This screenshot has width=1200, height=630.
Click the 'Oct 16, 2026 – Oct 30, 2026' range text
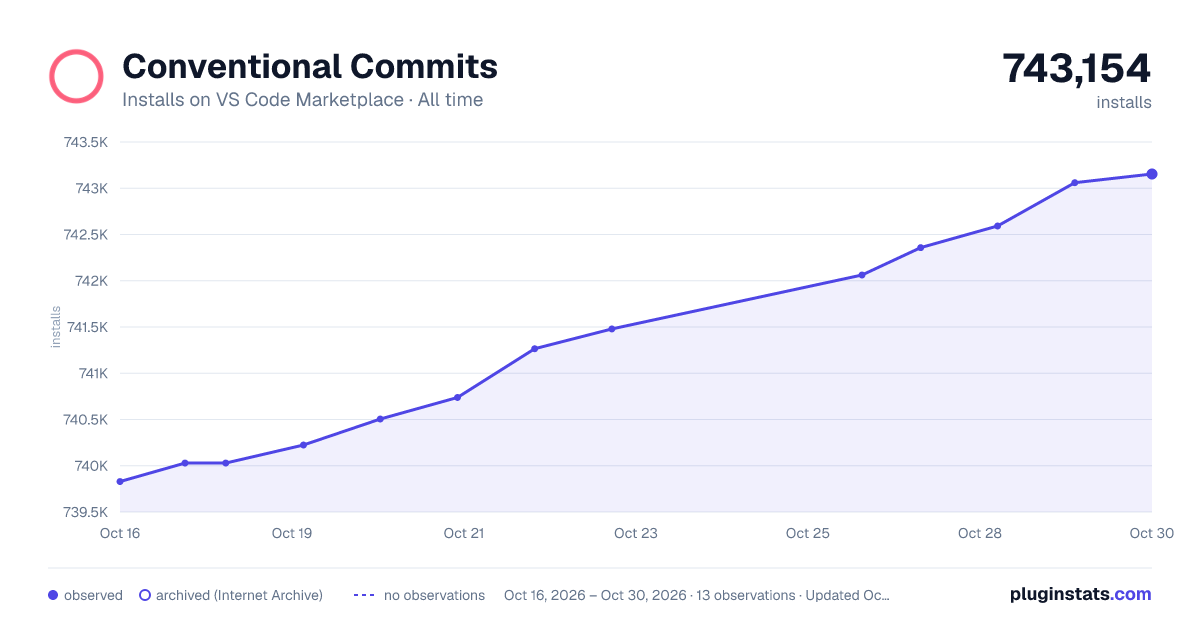point(595,595)
